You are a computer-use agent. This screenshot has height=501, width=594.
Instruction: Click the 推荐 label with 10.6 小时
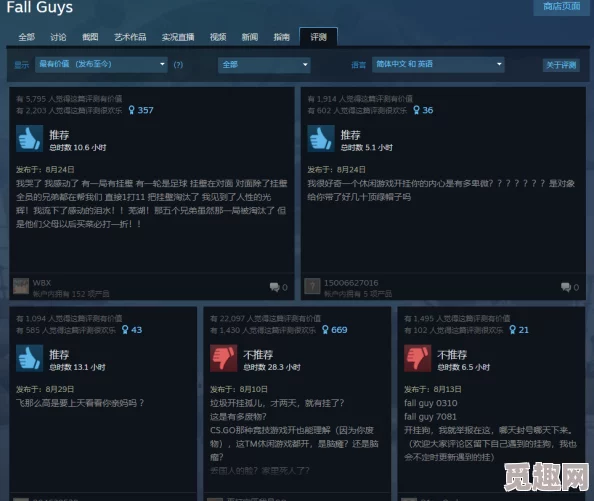(x=59, y=135)
